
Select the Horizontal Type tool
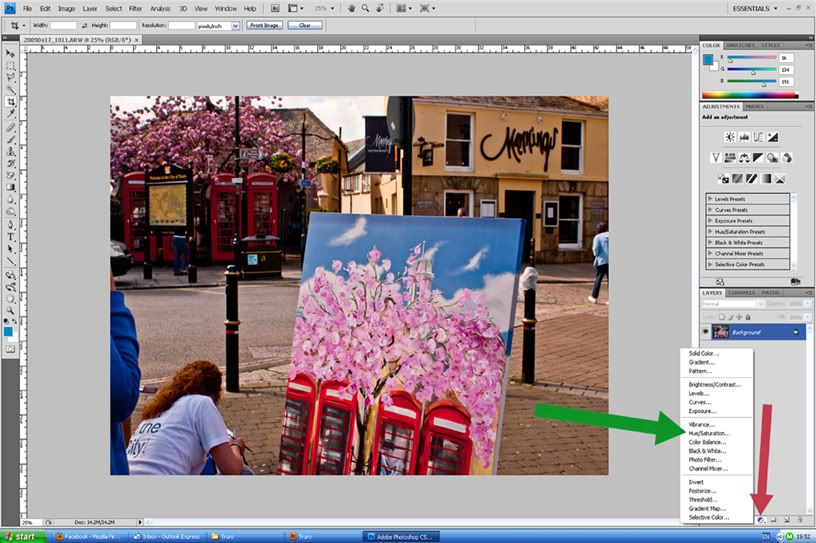10,237
